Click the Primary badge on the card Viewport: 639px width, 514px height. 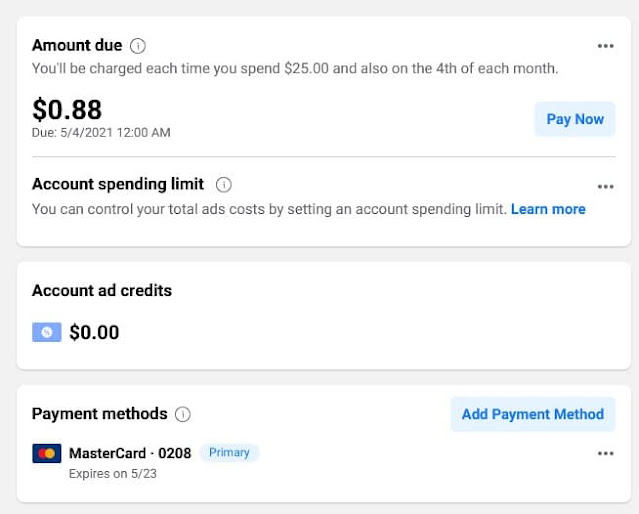[x=229, y=453]
